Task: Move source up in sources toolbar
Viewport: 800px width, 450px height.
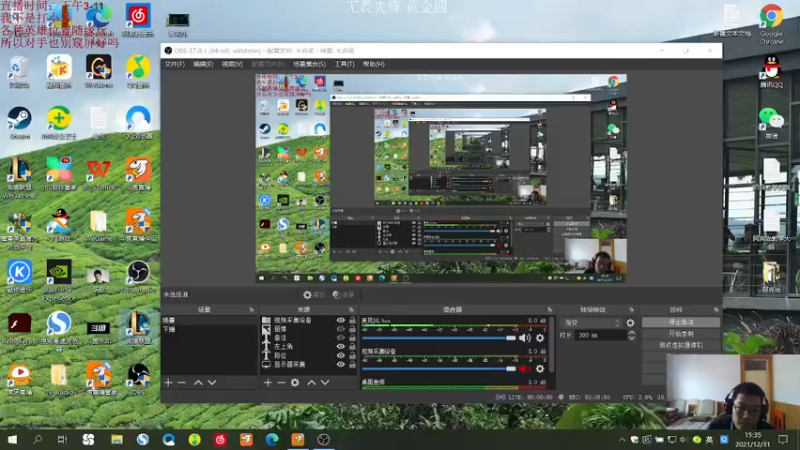Action: pos(311,382)
